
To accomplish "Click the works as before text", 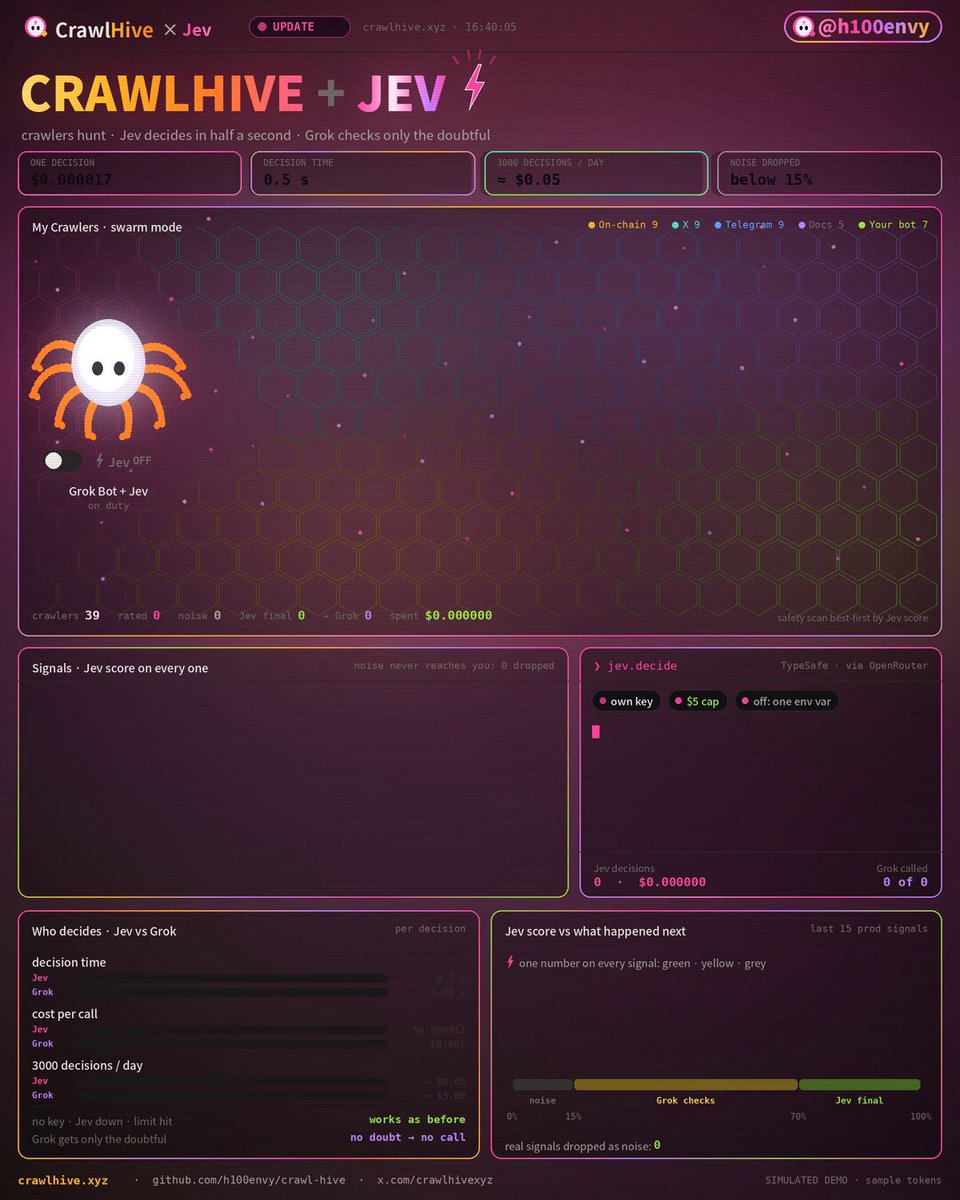I will click(x=417, y=1119).
